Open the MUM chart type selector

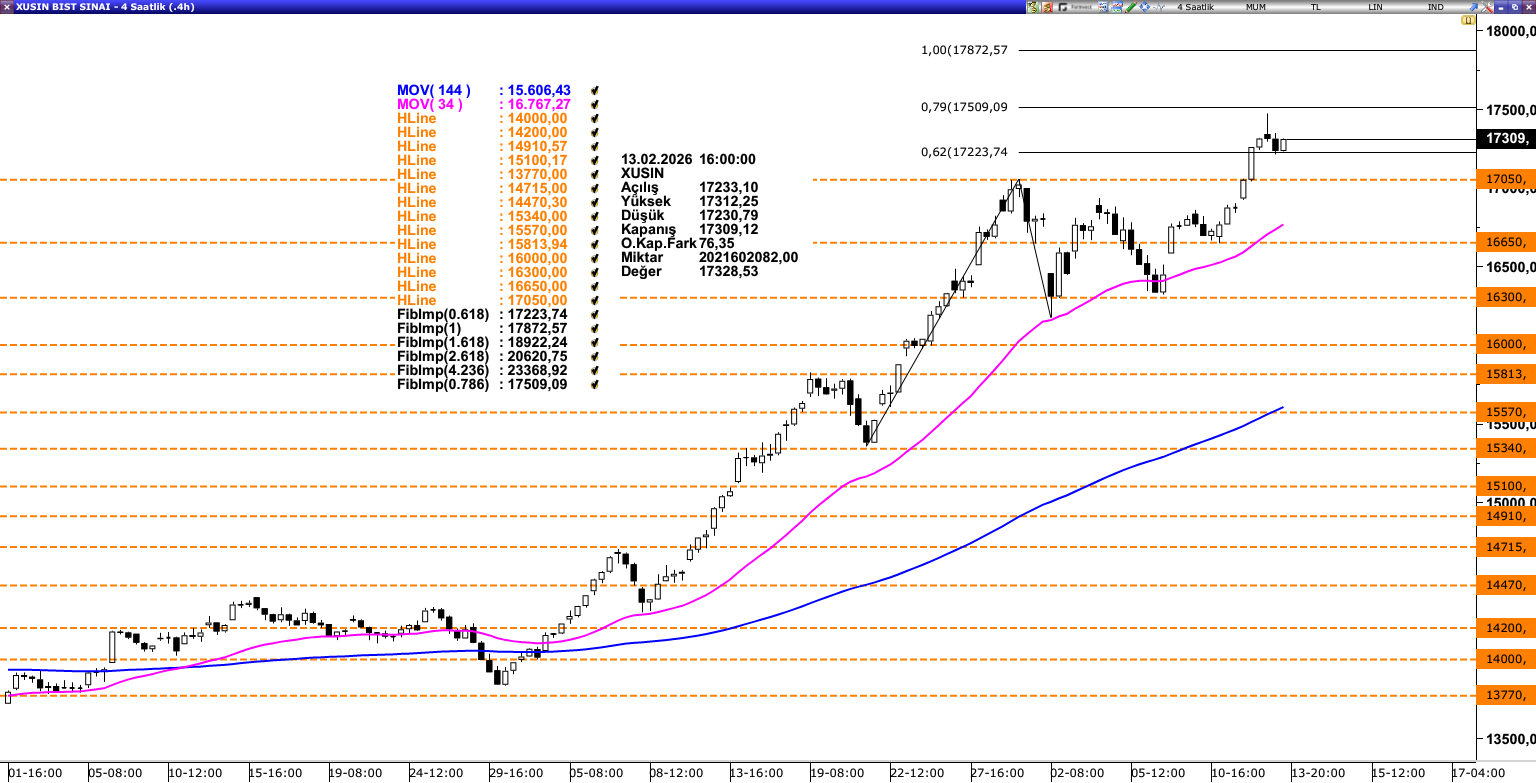click(x=1256, y=7)
